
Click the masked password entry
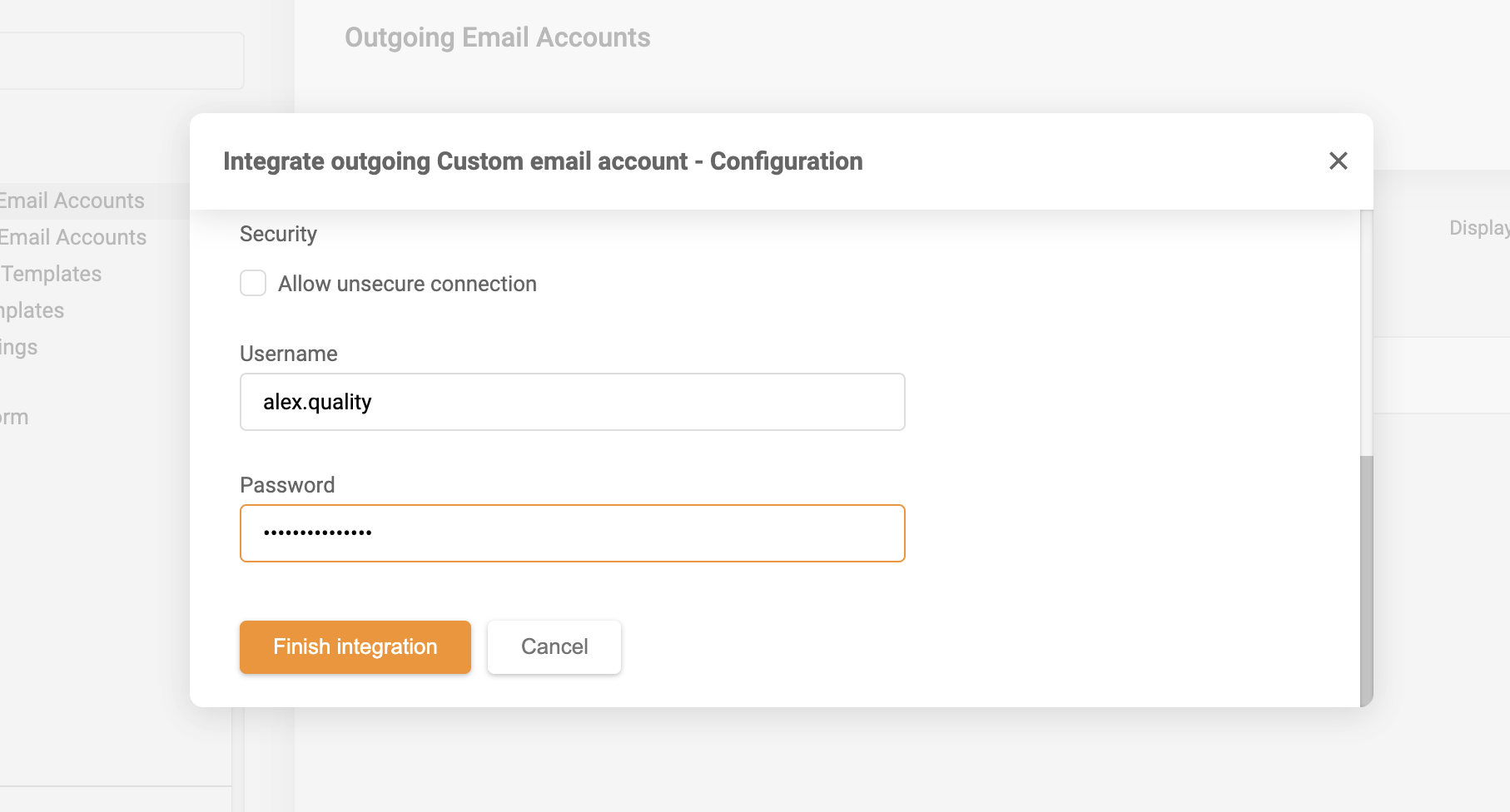pyautogui.click(x=572, y=532)
